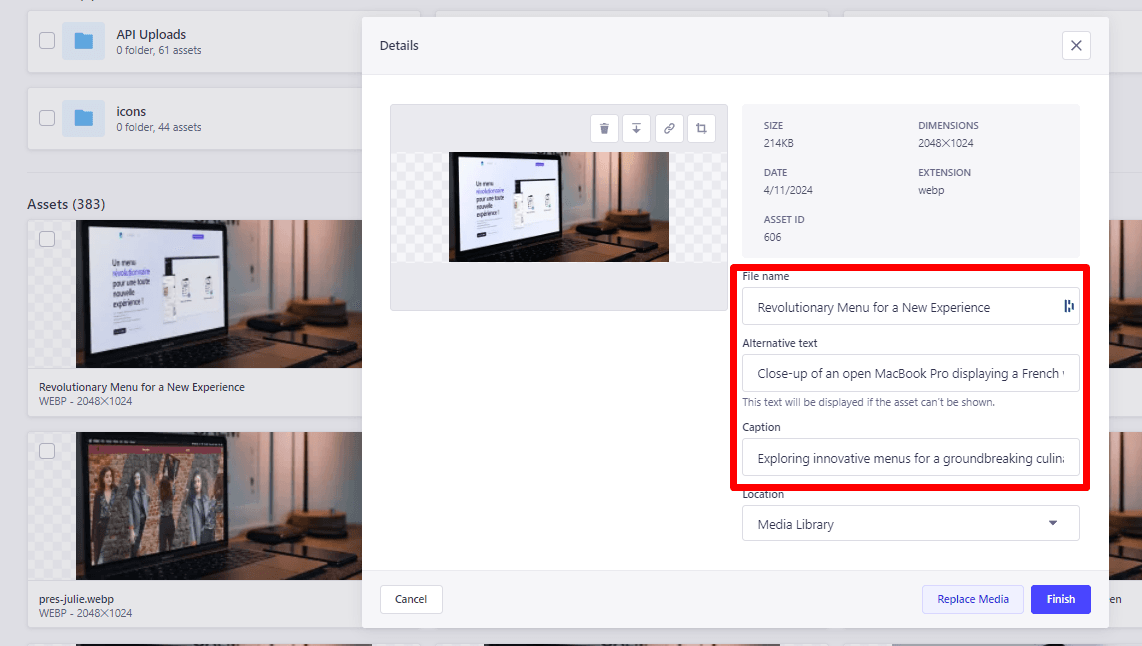
Task: Open the crop image tool
Action: [x=701, y=128]
